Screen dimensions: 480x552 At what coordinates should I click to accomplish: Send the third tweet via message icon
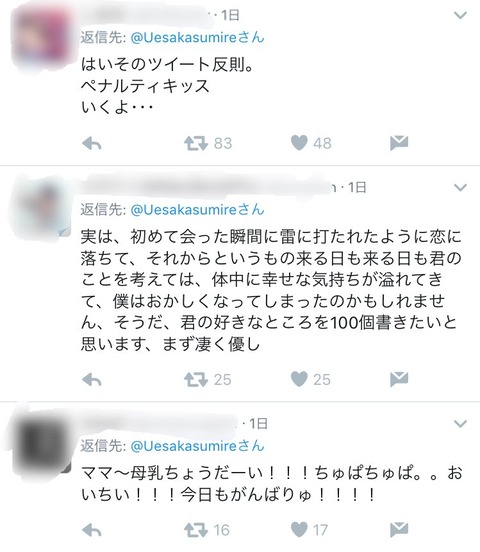pos(399,529)
